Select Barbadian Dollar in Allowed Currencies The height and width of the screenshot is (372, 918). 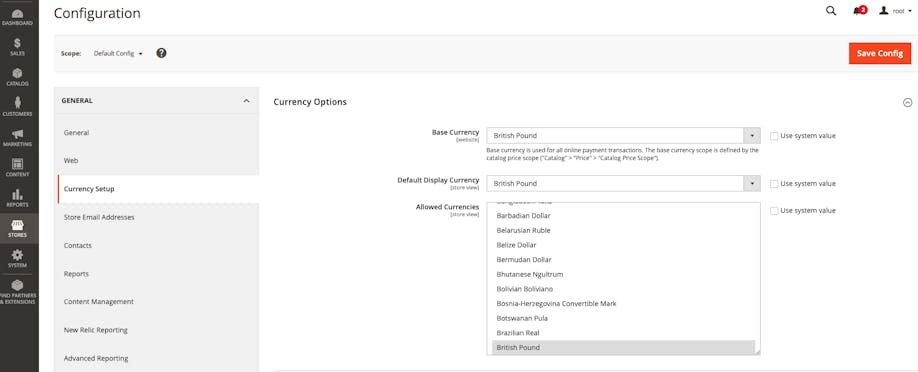click(623, 216)
